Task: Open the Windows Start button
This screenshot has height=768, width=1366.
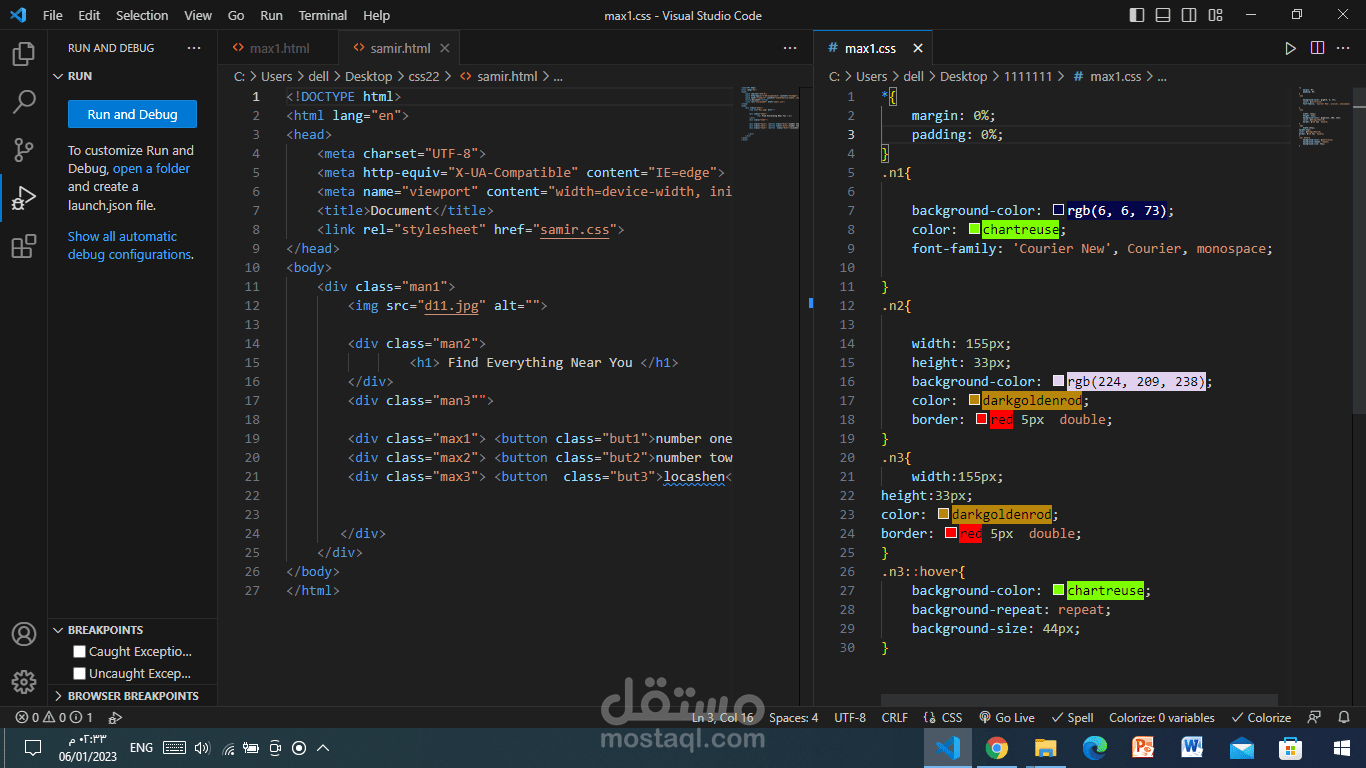Action: [1341, 748]
